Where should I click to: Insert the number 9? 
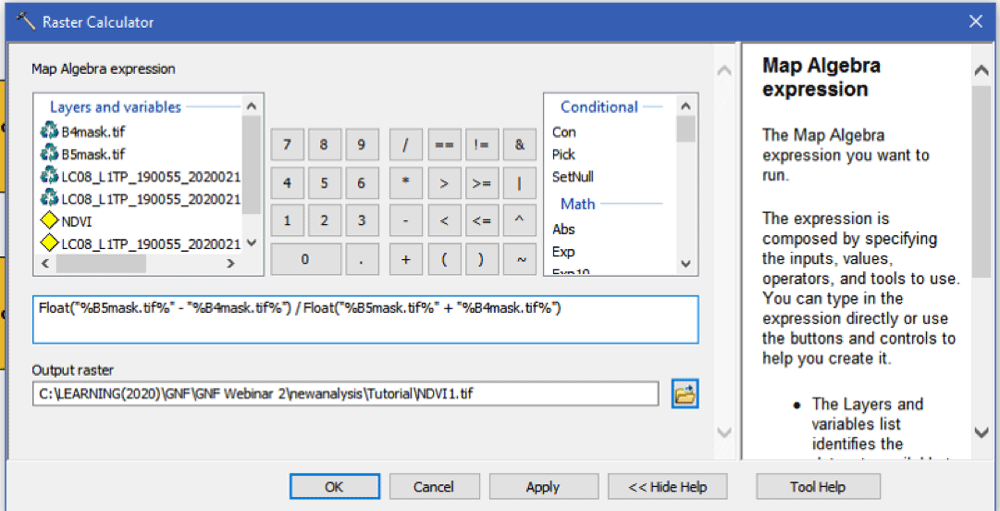tap(362, 145)
